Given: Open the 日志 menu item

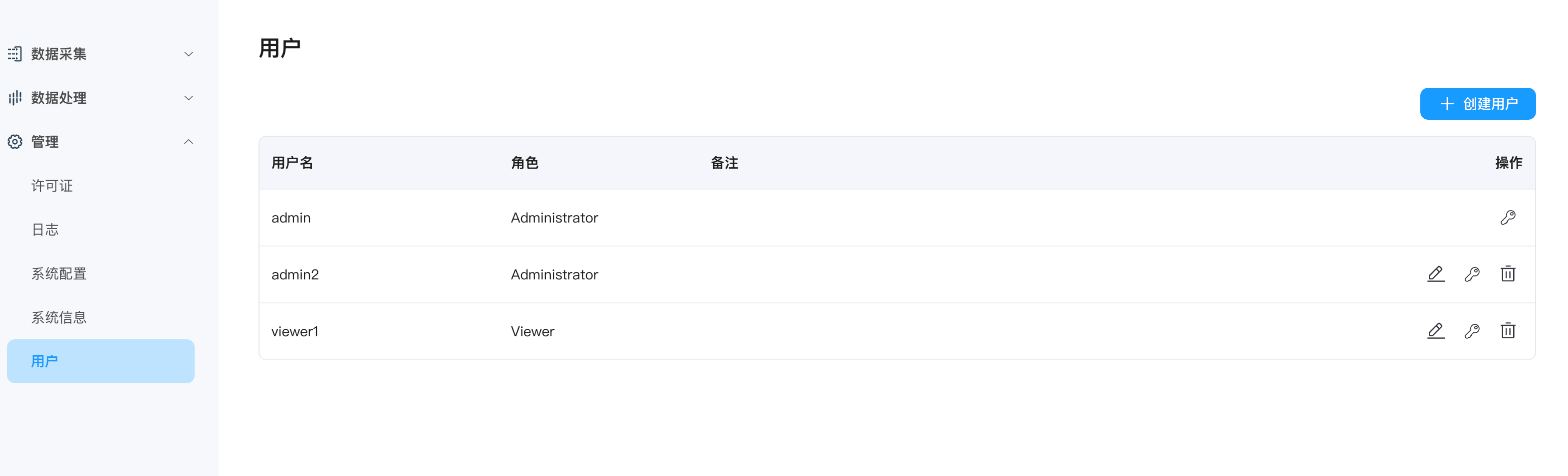Looking at the screenshot, I should point(45,230).
